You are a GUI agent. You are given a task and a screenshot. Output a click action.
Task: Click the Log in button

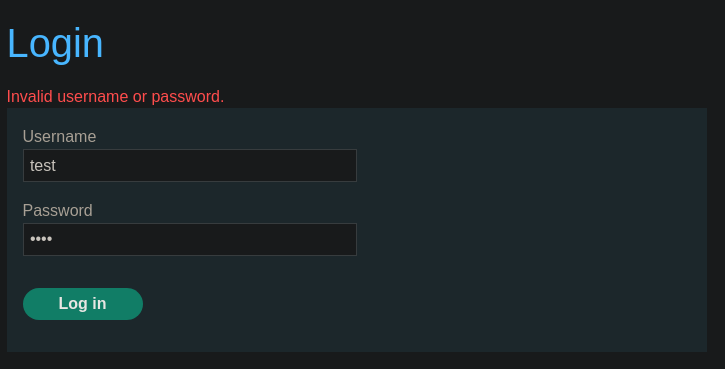click(x=83, y=304)
